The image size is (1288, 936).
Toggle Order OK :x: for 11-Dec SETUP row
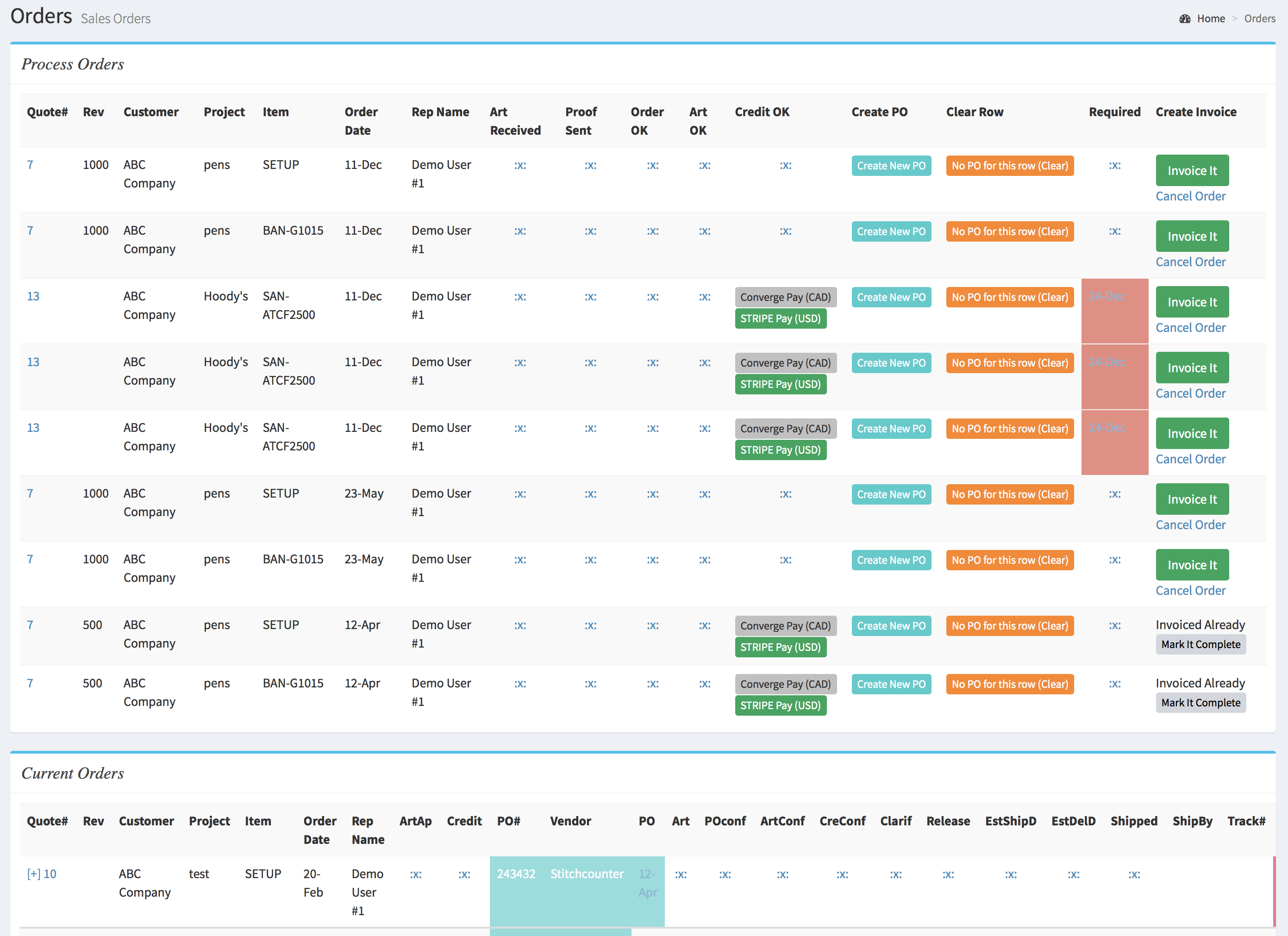pyautogui.click(x=653, y=165)
